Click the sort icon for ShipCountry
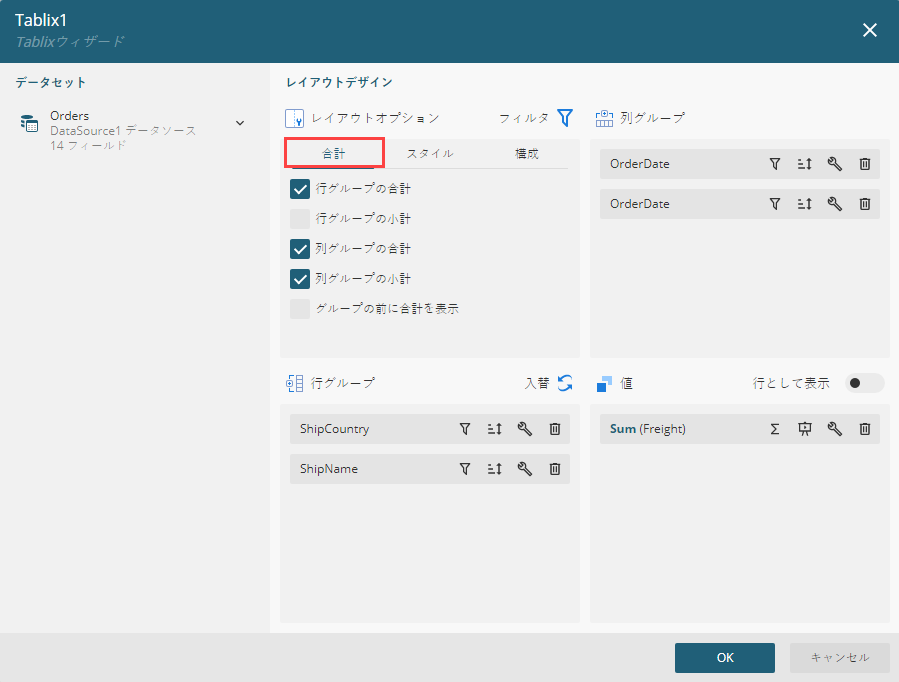The width and height of the screenshot is (899, 682). tap(494, 429)
